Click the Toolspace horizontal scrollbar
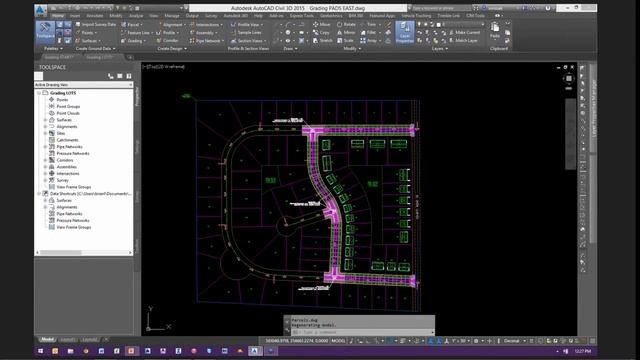This screenshot has width=640, height=360. [84, 253]
